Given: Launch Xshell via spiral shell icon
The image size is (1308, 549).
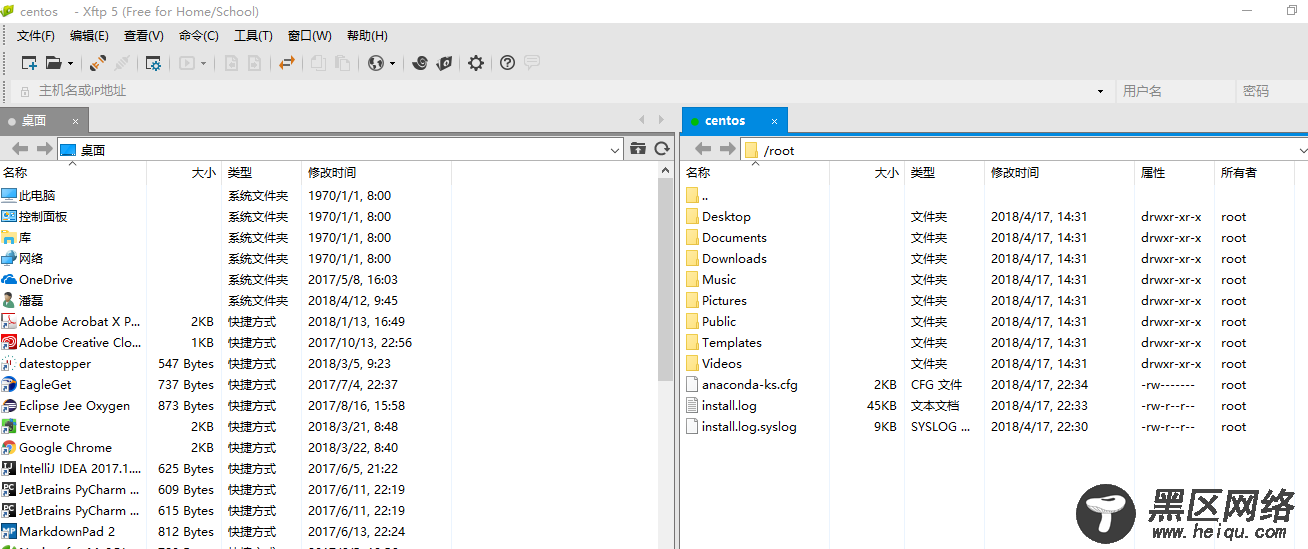Looking at the screenshot, I should (420, 63).
